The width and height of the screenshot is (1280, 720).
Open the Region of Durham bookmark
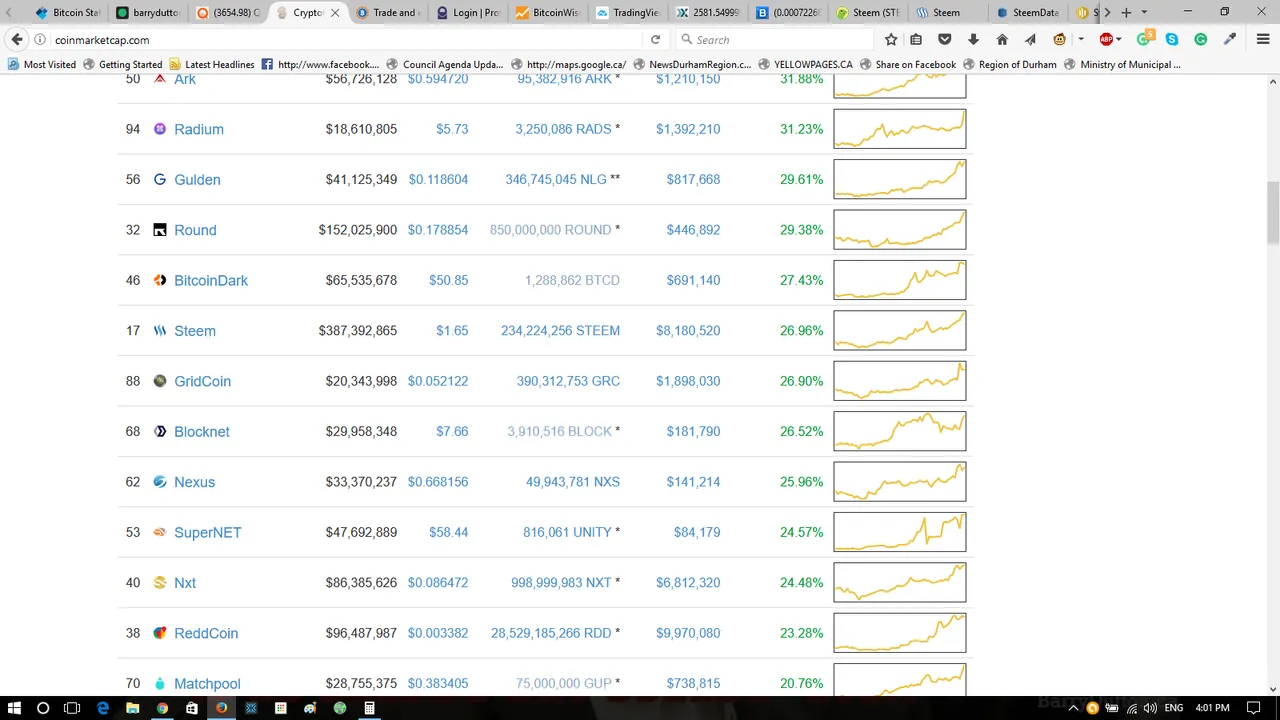1009,64
